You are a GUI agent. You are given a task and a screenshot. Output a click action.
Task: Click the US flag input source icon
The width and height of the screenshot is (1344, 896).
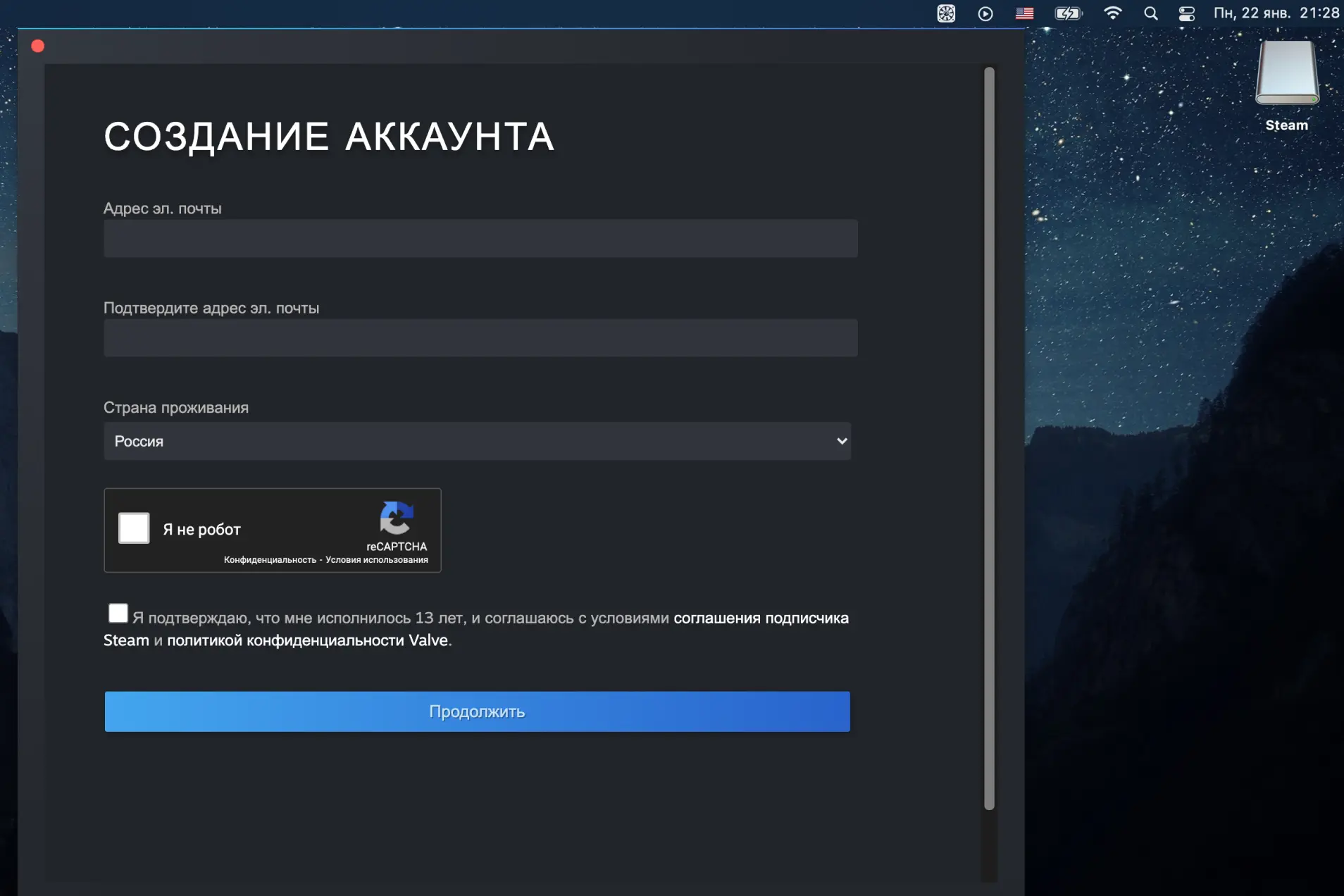coord(1024,13)
